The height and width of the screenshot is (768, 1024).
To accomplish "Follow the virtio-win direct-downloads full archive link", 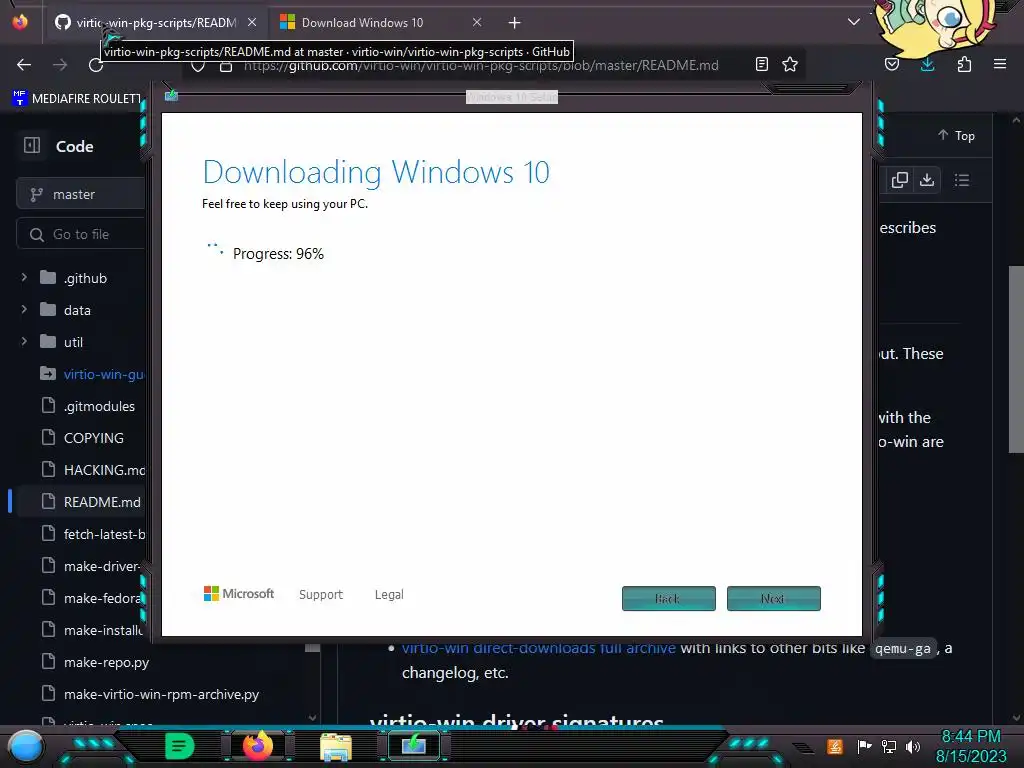I will point(539,648).
